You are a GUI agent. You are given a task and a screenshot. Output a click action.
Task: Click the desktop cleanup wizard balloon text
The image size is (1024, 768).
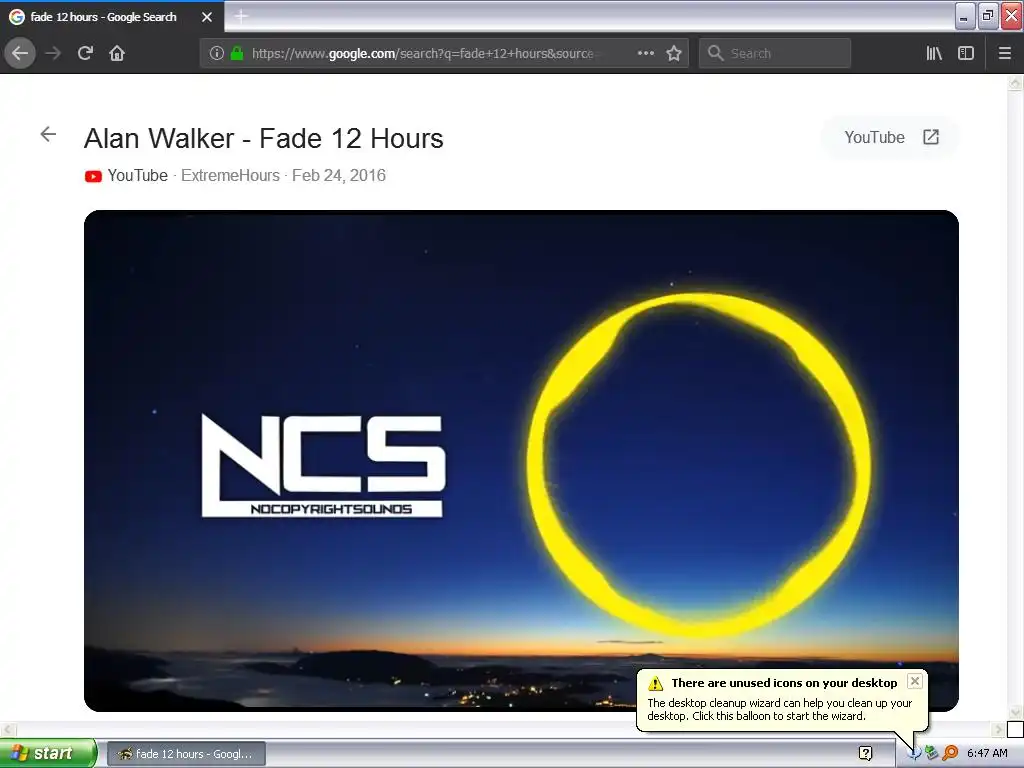pyautogui.click(x=780, y=709)
